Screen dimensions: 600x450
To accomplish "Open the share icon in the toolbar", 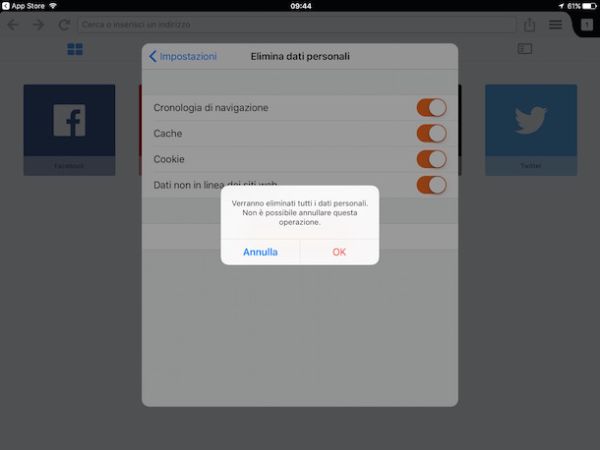I will pos(529,24).
